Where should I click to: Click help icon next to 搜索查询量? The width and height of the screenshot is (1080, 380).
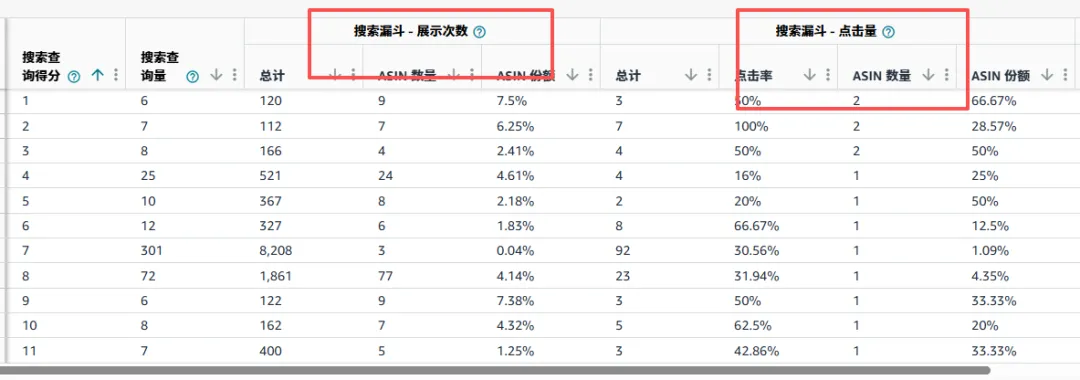pyautogui.click(x=193, y=77)
